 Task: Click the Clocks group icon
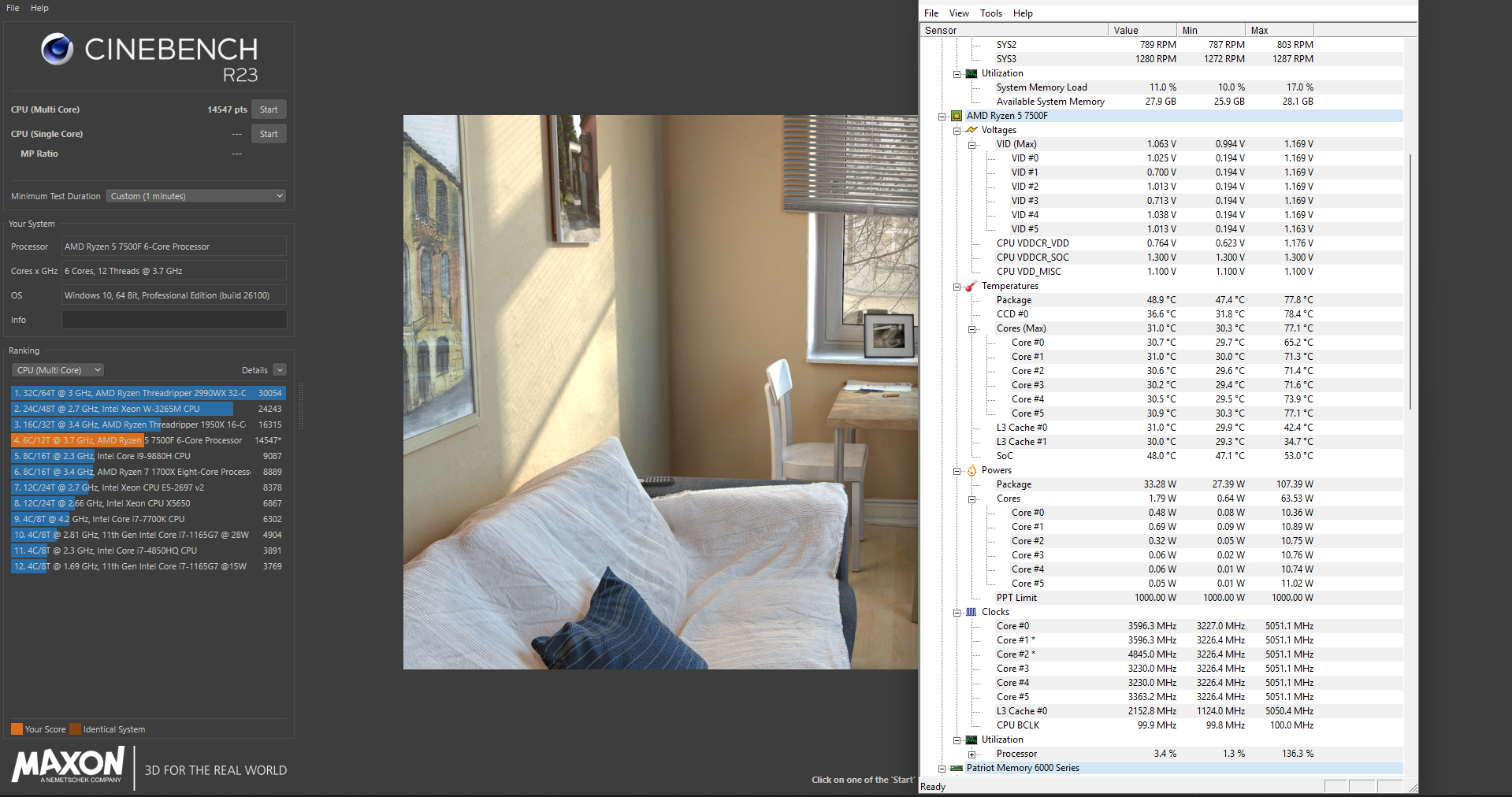click(971, 612)
